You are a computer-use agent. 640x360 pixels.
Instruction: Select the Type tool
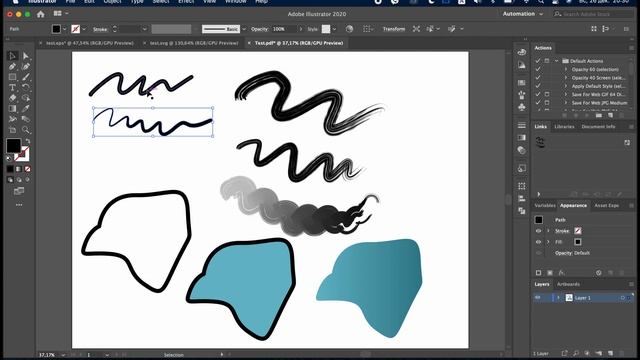click(13, 87)
